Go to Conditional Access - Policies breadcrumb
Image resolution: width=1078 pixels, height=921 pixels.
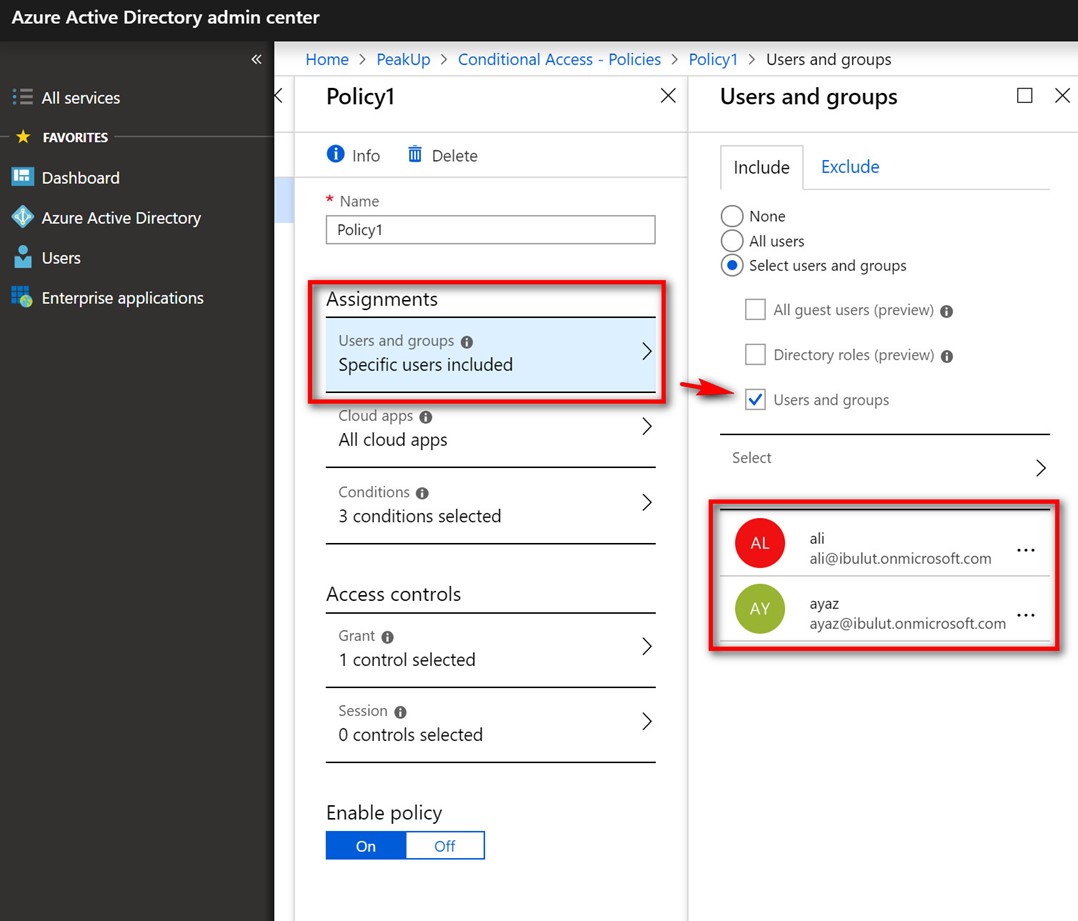pos(559,60)
